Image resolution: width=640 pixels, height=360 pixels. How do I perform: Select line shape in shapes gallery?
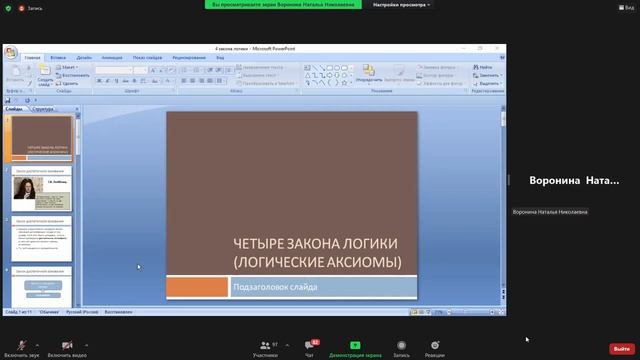pos(315,68)
